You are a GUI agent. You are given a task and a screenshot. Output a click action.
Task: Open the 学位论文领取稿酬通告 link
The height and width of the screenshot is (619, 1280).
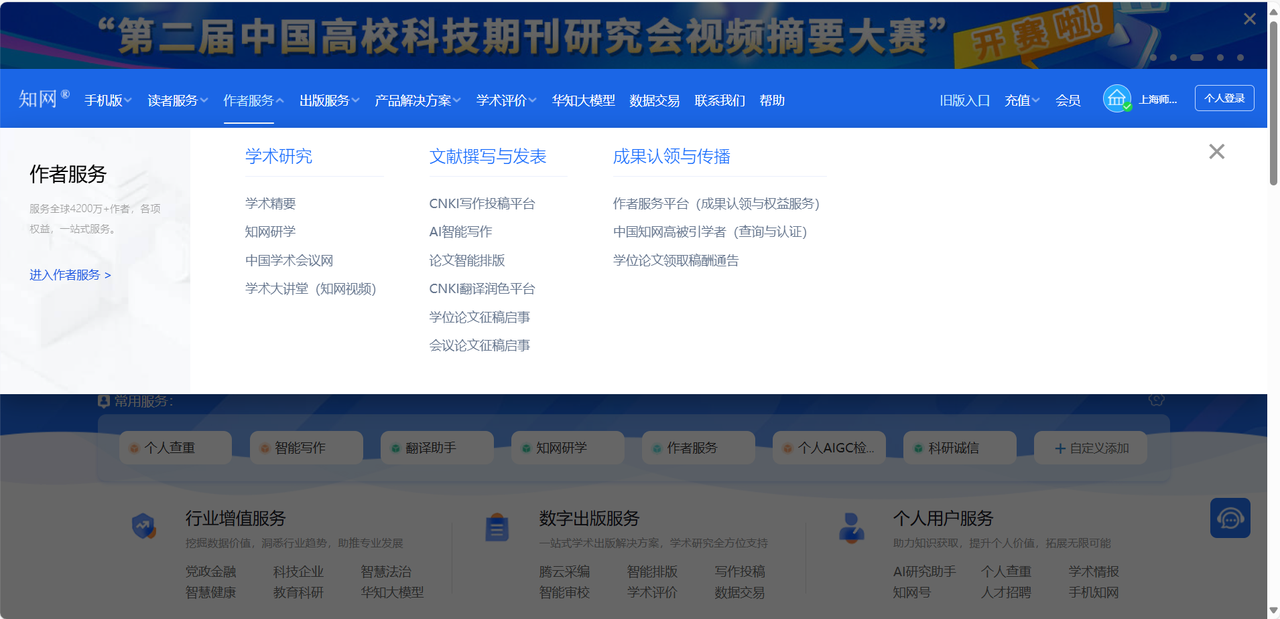(x=676, y=260)
